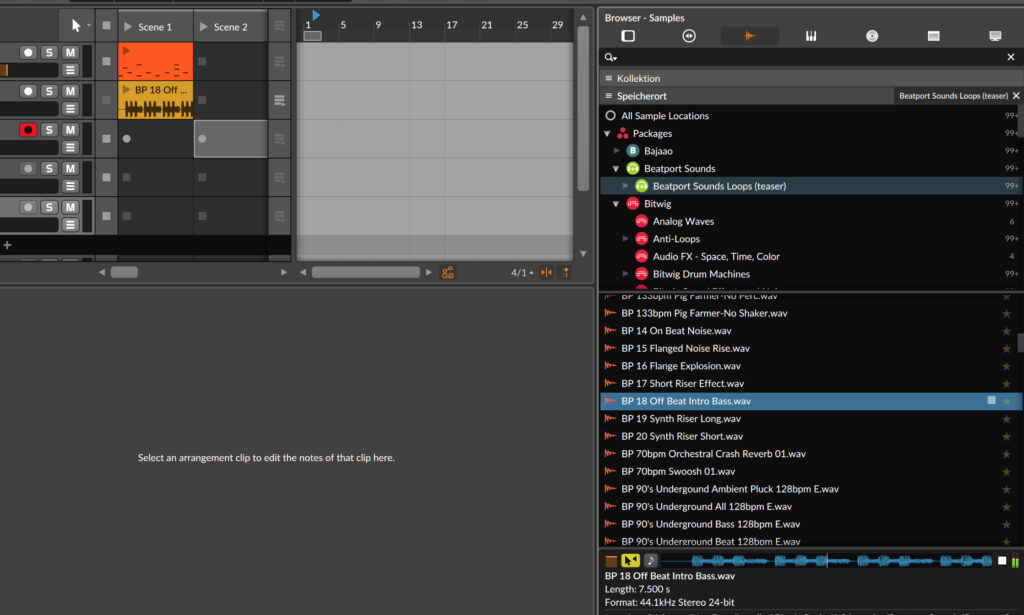Select the Scene 1 header label
This screenshot has height=615, width=1024.
pyautogui.click(x=155, y=27)
